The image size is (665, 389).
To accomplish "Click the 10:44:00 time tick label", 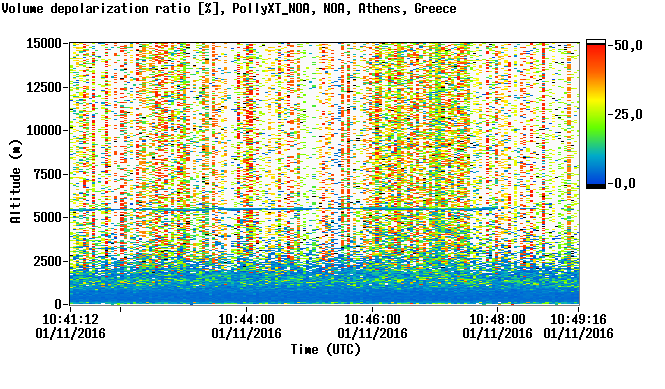I will click(x=246, y=319).
